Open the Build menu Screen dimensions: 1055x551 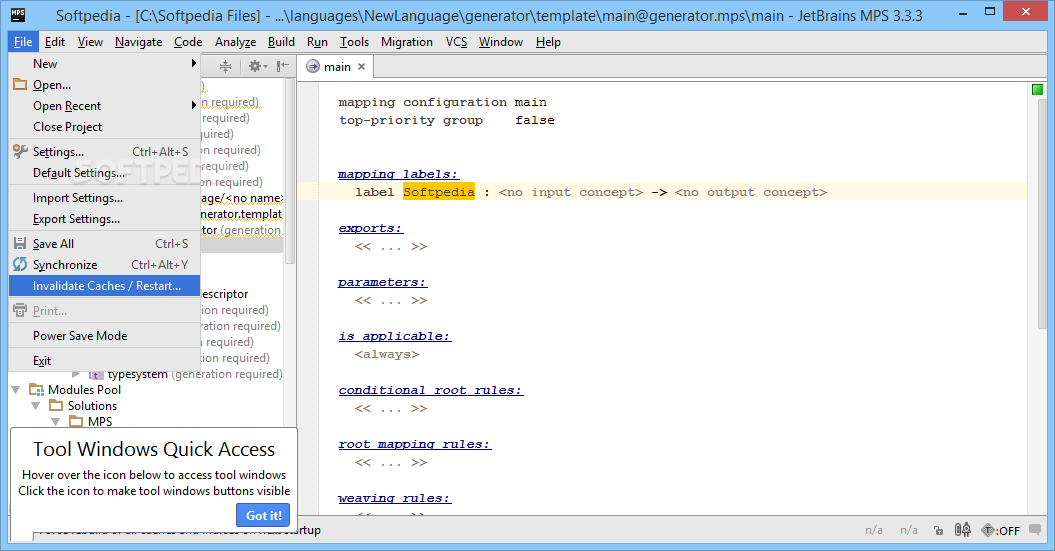pos(281,42)
